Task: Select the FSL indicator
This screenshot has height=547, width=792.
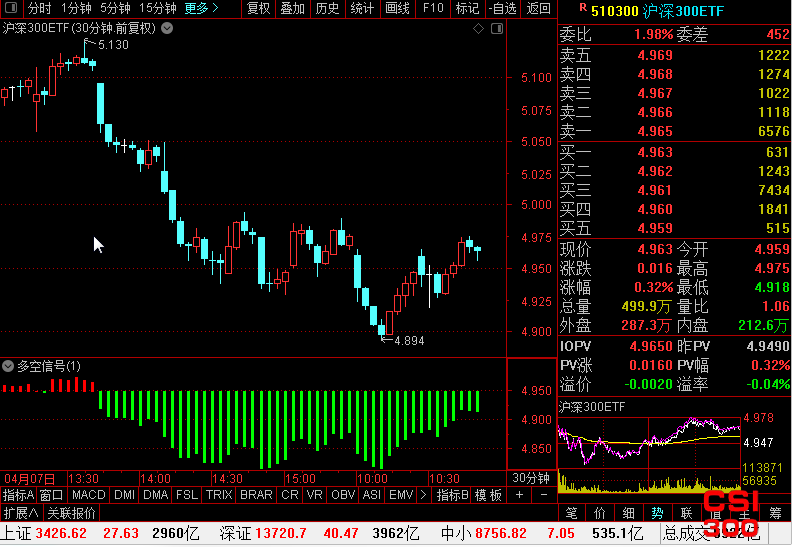Action: [187, 495]
